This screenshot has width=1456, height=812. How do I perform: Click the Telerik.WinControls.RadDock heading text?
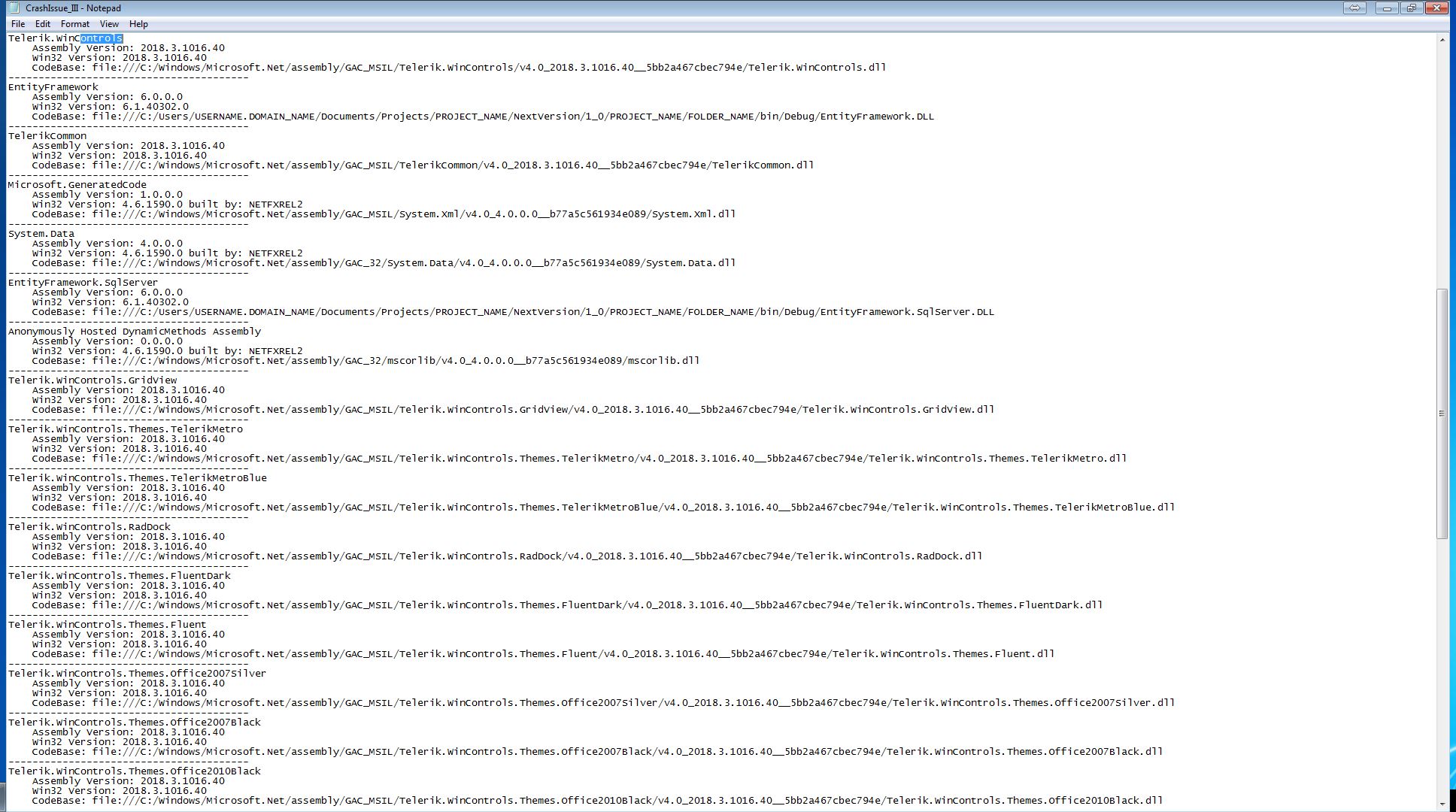(89, 527)
